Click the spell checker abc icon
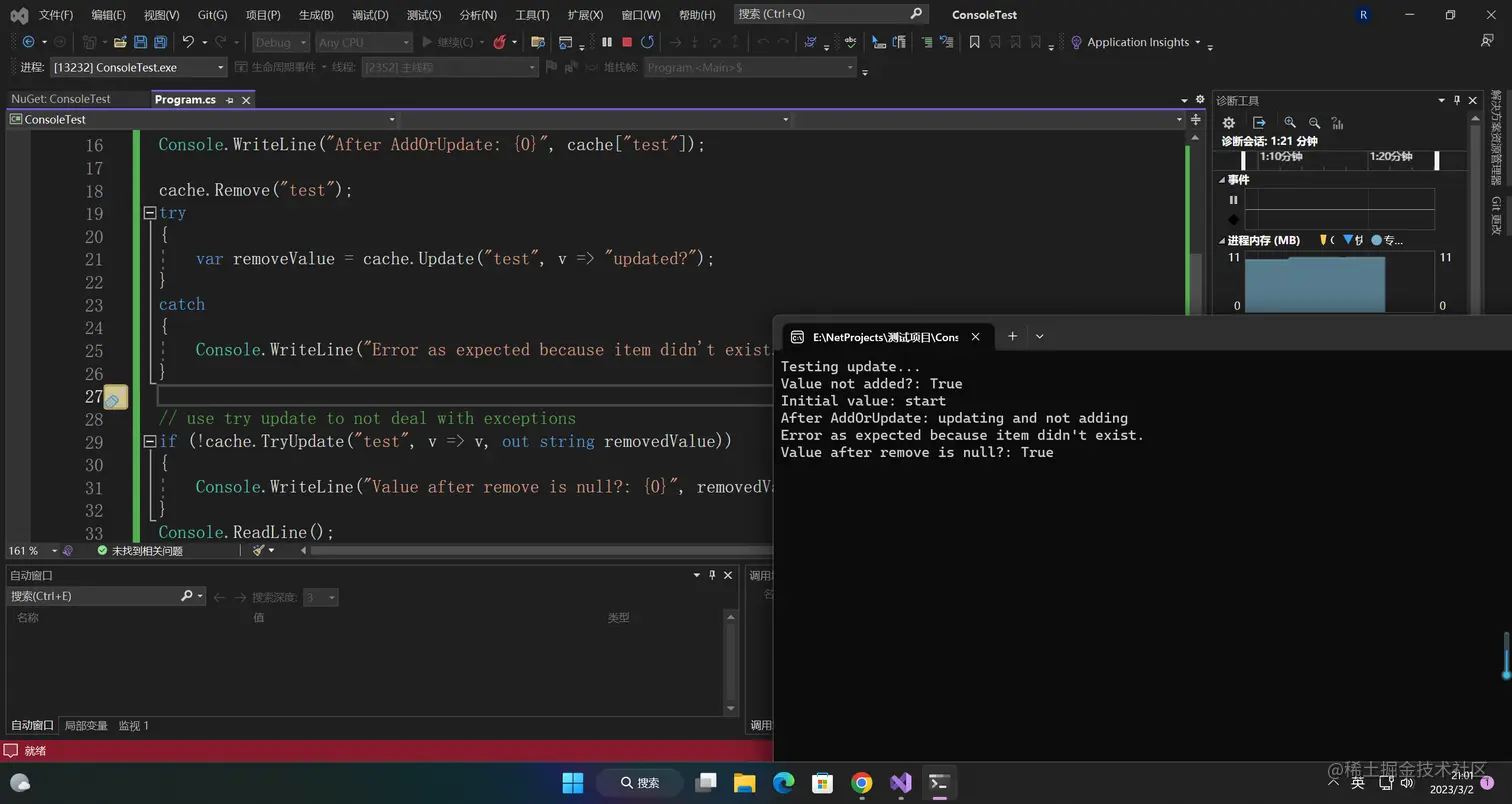 click(x=850, y=42)
